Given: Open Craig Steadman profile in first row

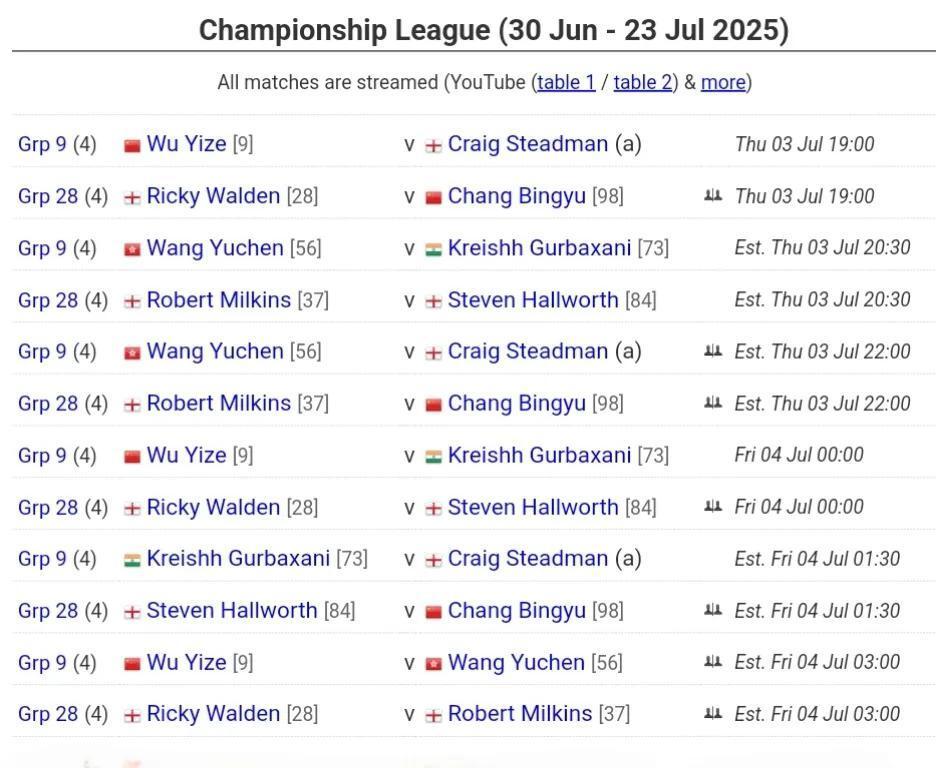Looking at the screenshot, I should pyautogui.click(x=528, y=144).
